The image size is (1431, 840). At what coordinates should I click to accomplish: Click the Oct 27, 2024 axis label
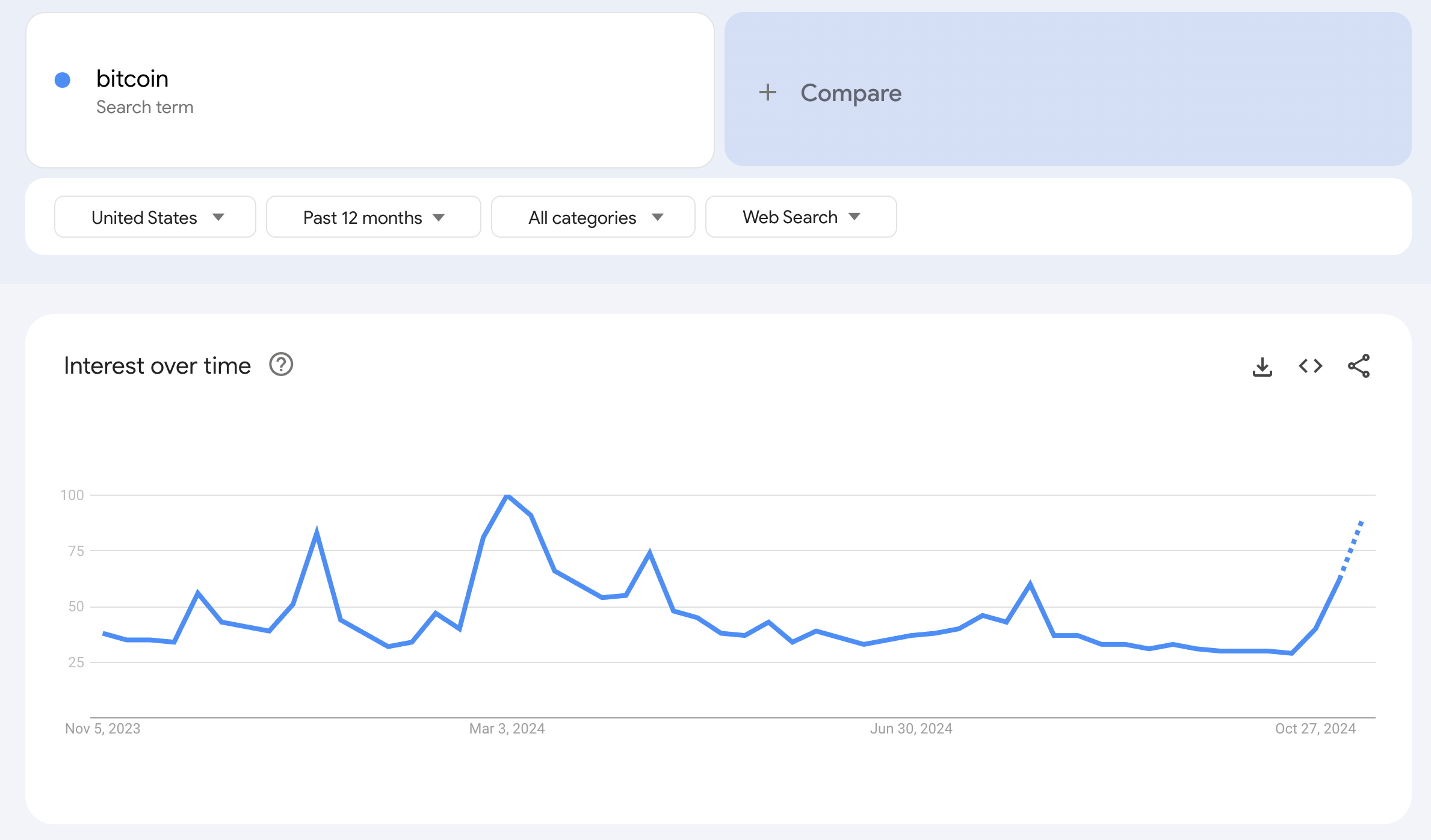(1315, 729)
